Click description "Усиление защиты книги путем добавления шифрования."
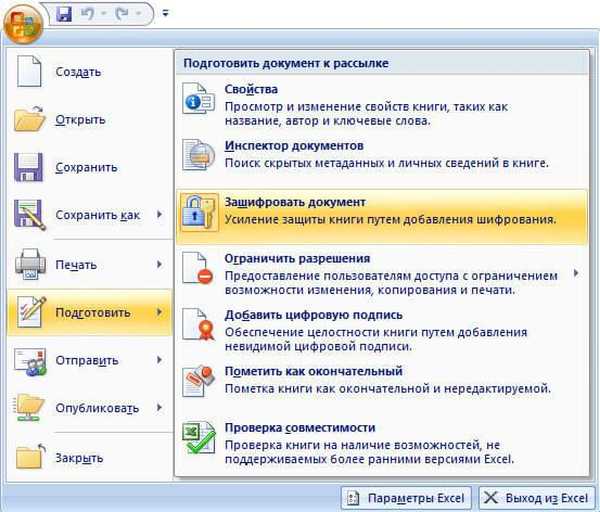The height and width of the screenshot is (512, 600). [390, 220]
